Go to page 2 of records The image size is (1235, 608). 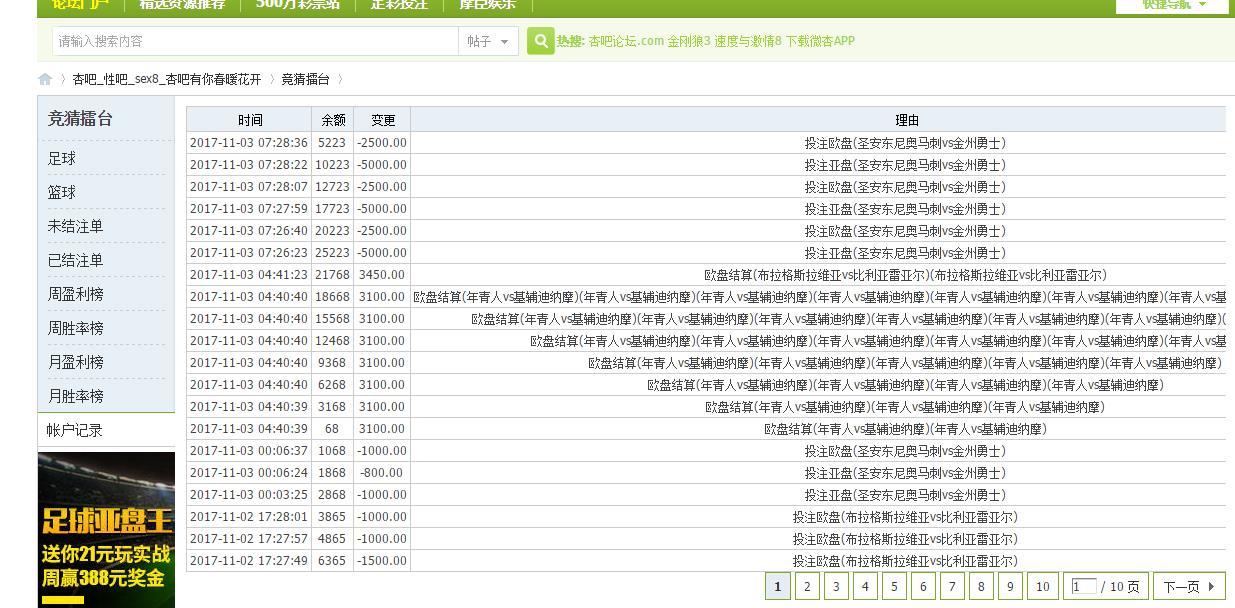click(807, 587)
